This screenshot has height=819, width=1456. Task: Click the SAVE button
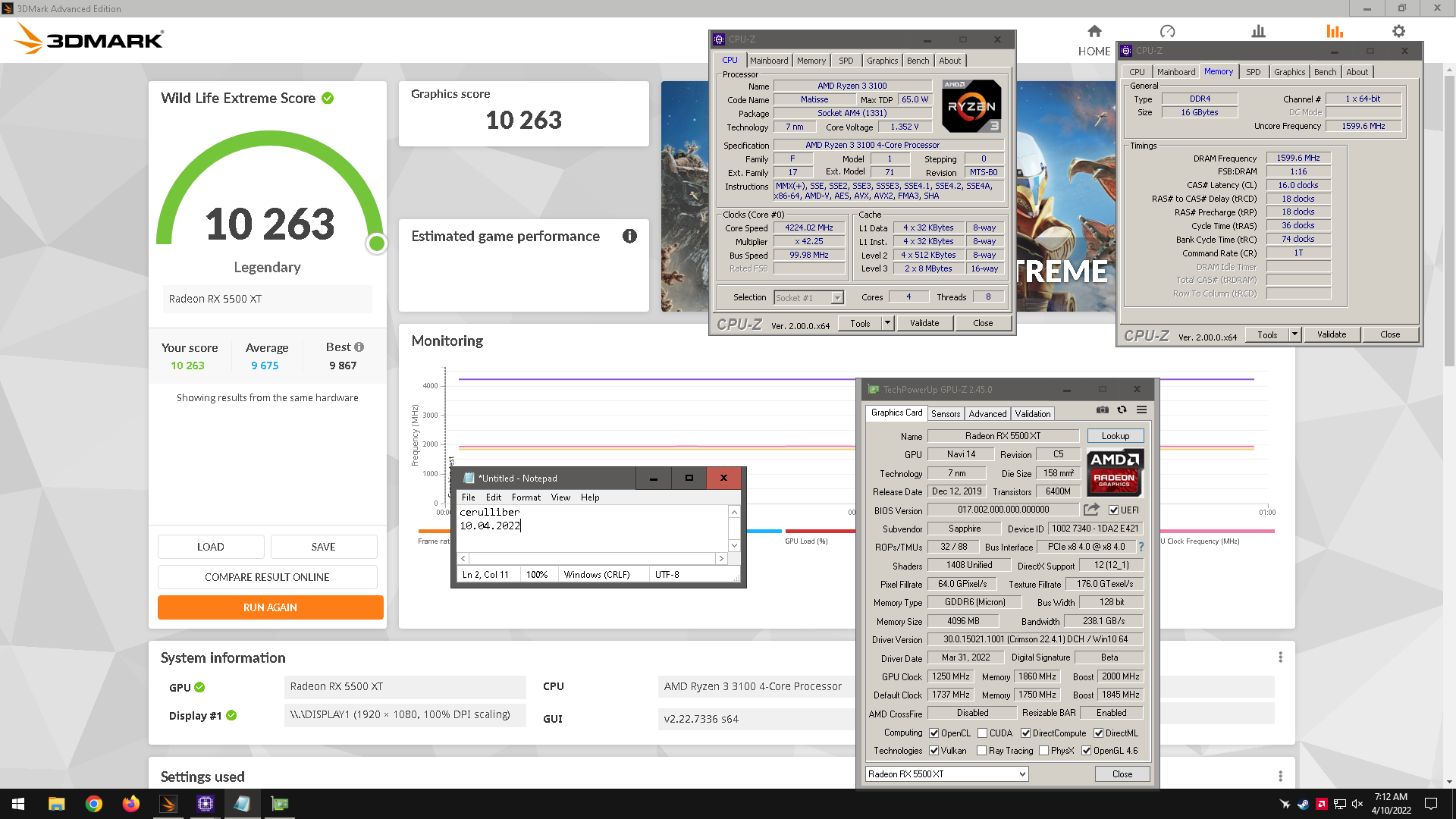pos(323,547)
